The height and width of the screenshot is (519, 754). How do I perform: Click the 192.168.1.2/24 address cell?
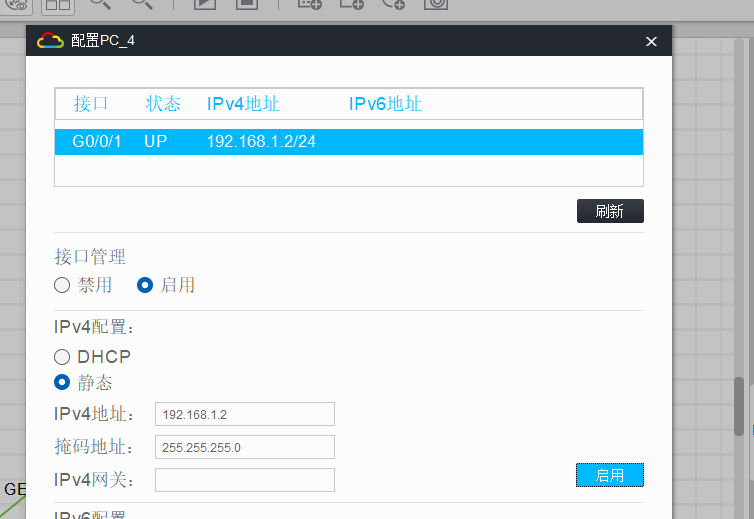pyautogui.click(x=261, y=141)
